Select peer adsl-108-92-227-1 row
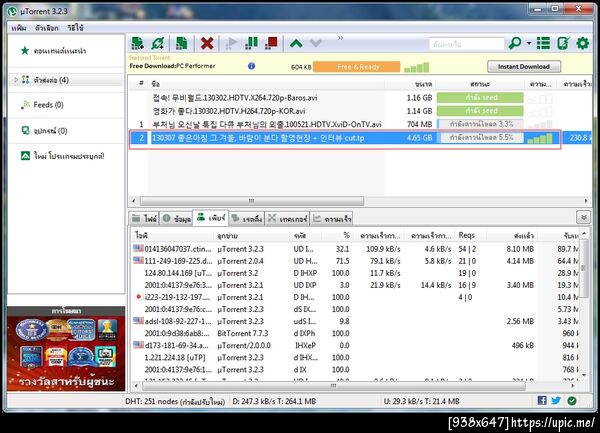The image size is (600, 433). point(355,321)
